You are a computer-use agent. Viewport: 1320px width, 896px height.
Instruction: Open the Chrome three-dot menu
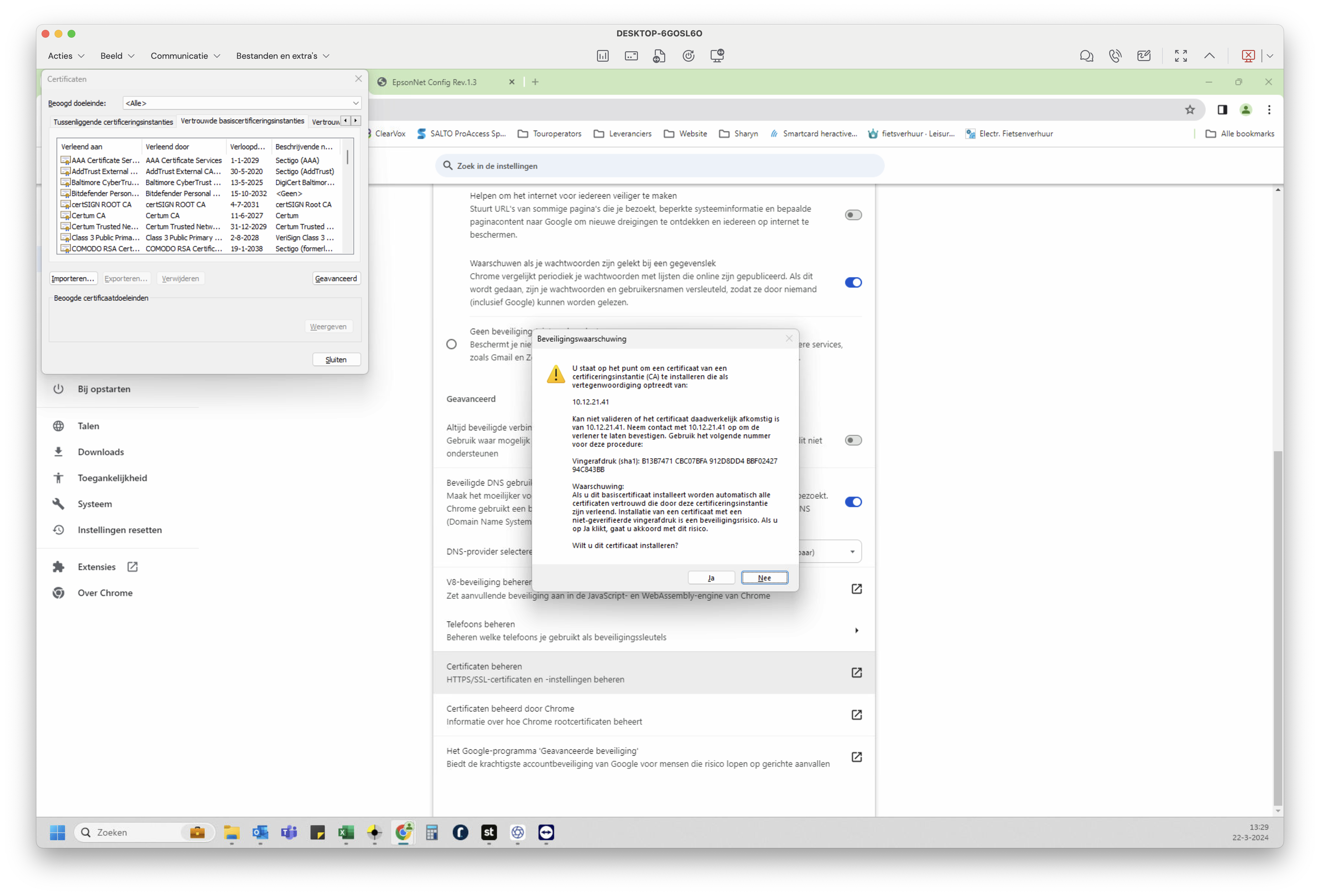tap(1269, 110)
